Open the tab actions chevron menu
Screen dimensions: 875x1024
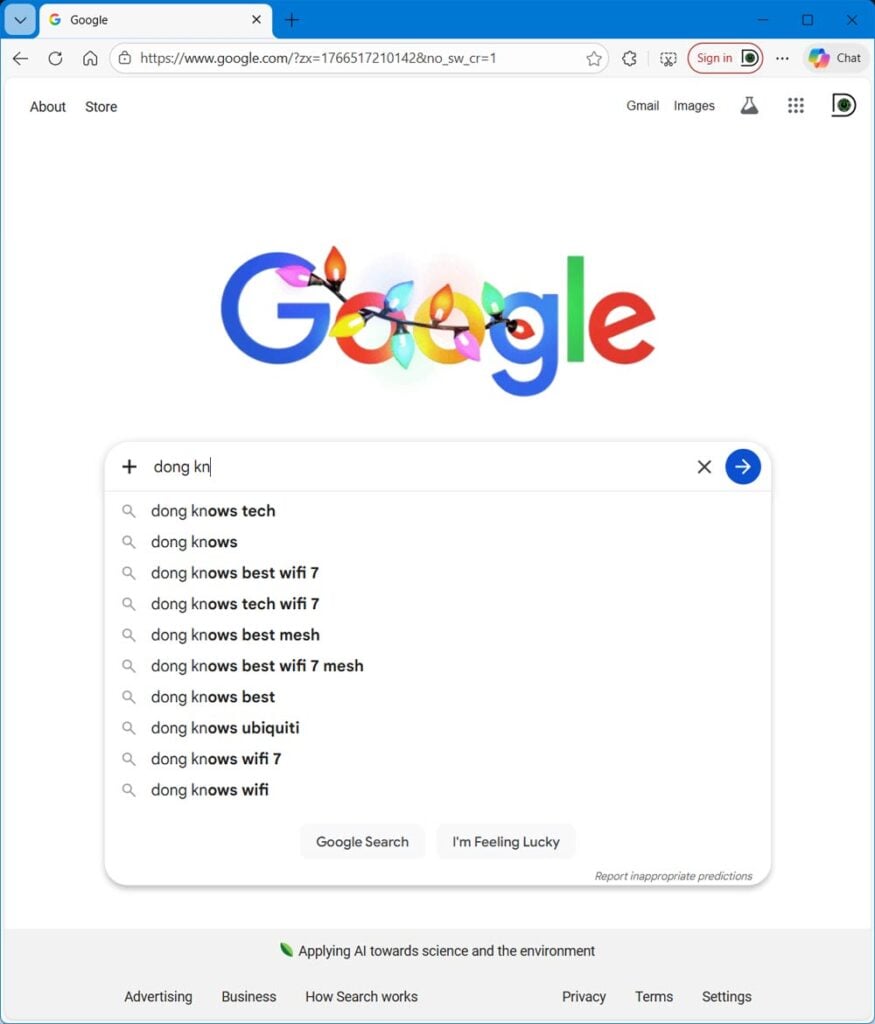19,19
